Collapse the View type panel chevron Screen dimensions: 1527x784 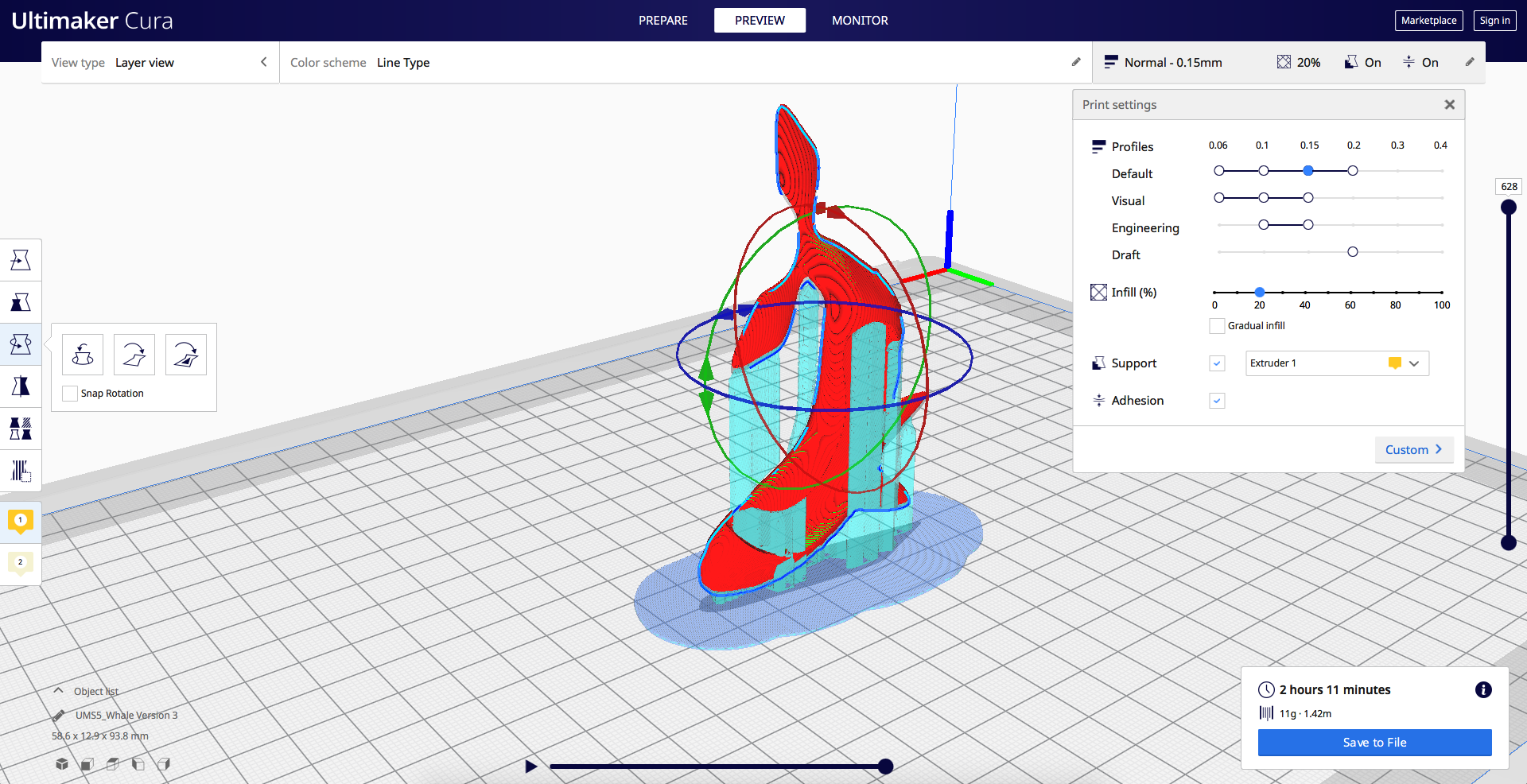[x=264, y=62]
